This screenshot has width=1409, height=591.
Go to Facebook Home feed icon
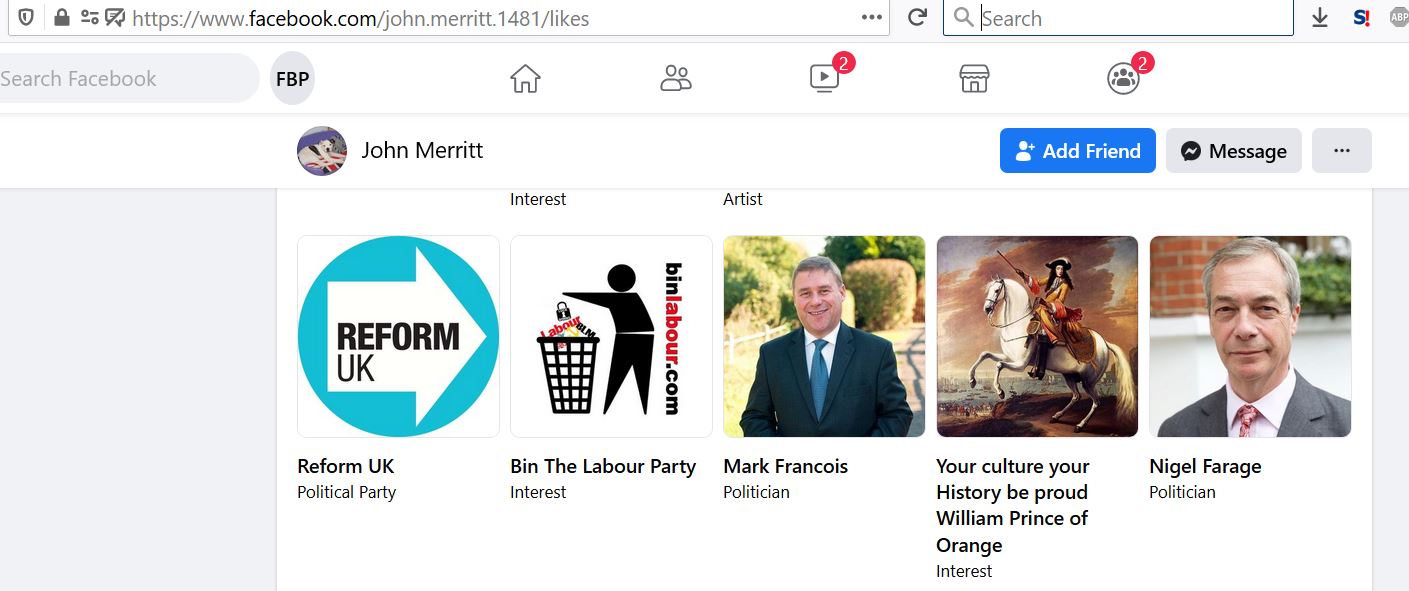click(525, 78)
